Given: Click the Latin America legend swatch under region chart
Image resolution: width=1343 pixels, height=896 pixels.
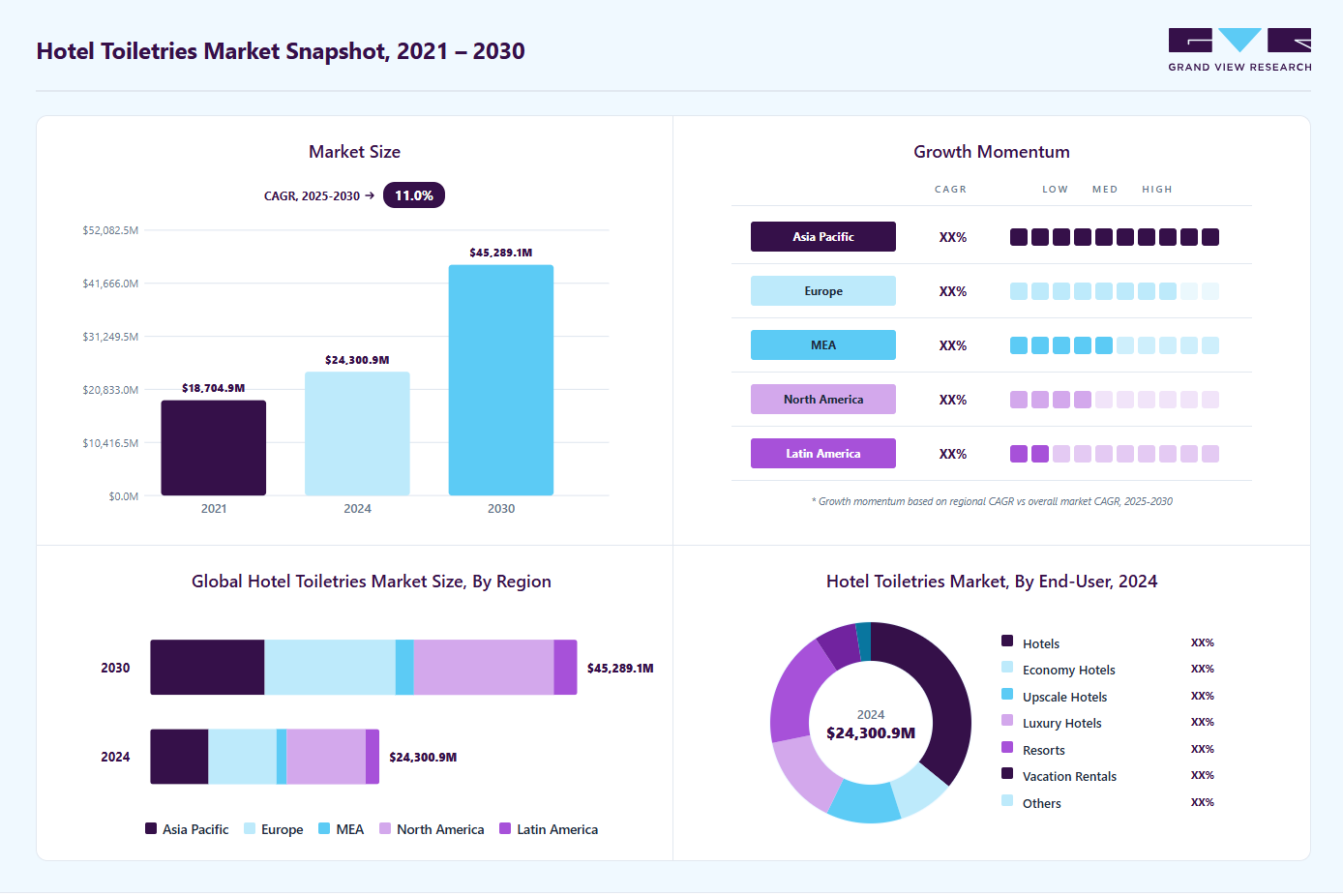Looking at the screenshot, I should (505, 828).
